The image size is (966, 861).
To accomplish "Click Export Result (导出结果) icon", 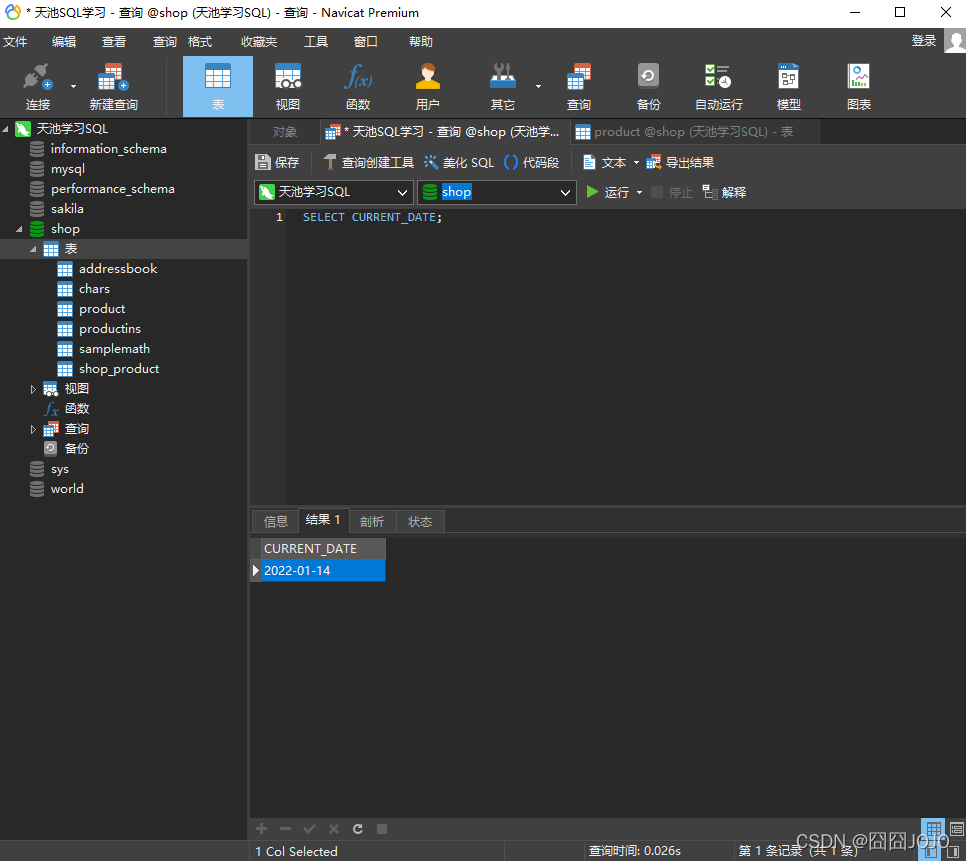I will [x=654, y=162].
